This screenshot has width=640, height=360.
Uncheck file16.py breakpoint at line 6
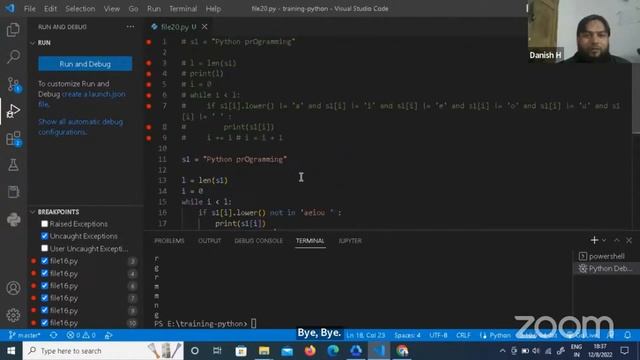44,285
